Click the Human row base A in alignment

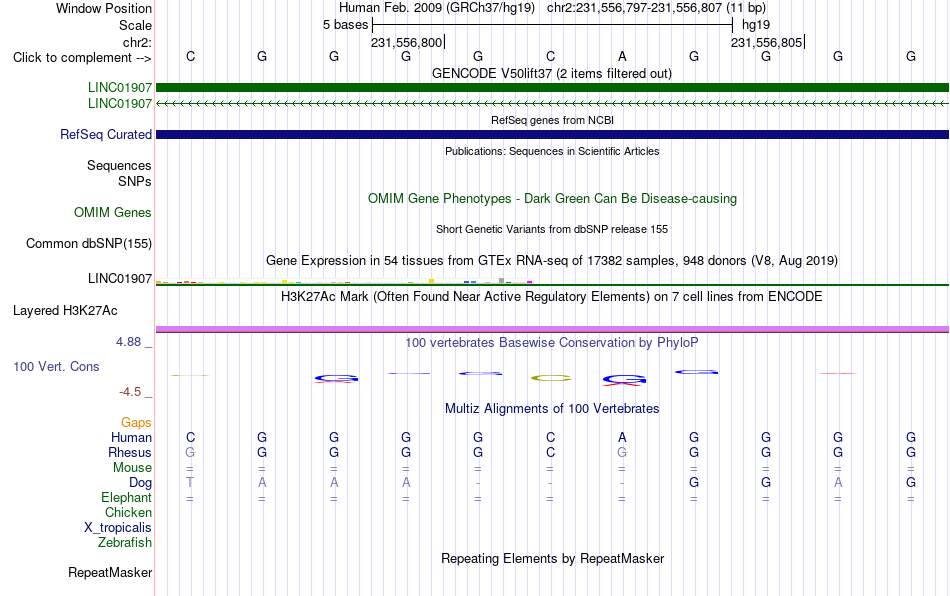pos(622,437)
